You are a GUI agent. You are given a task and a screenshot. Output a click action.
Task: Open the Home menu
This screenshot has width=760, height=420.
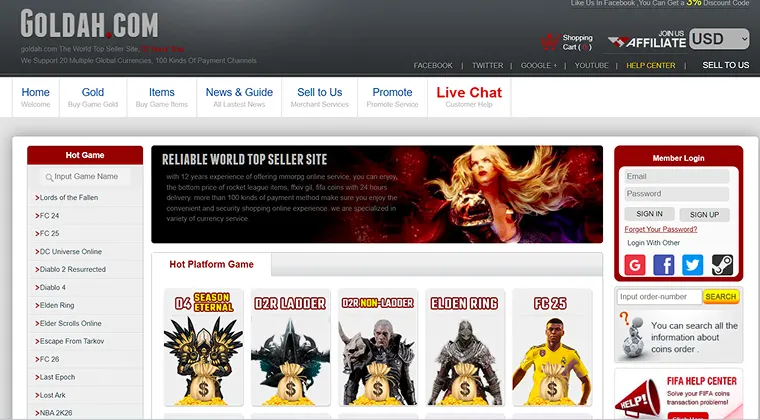tap(35, 97)
